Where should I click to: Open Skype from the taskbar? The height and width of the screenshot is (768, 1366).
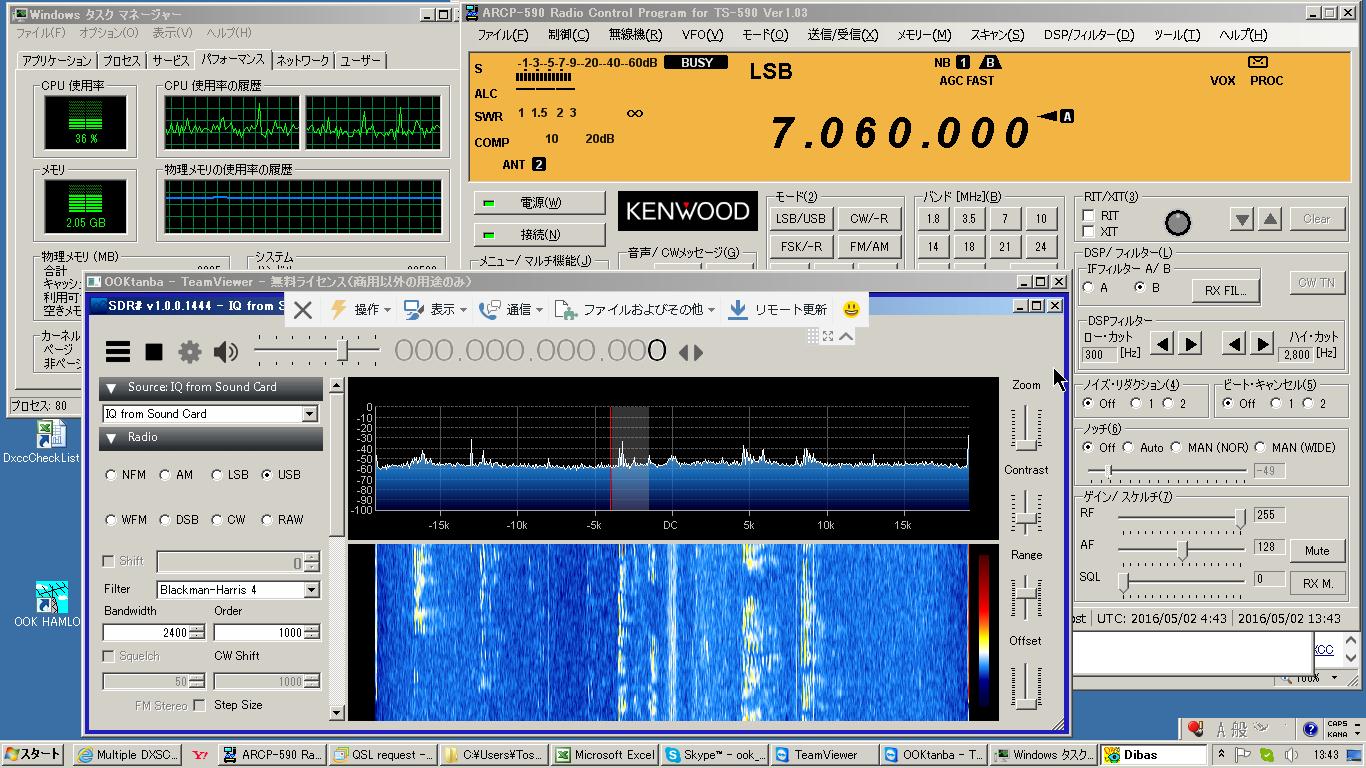[x=716, y=755]
